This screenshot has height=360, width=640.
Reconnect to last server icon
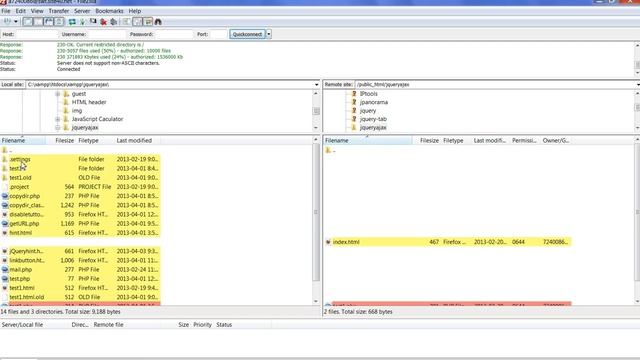pos(113,22)
